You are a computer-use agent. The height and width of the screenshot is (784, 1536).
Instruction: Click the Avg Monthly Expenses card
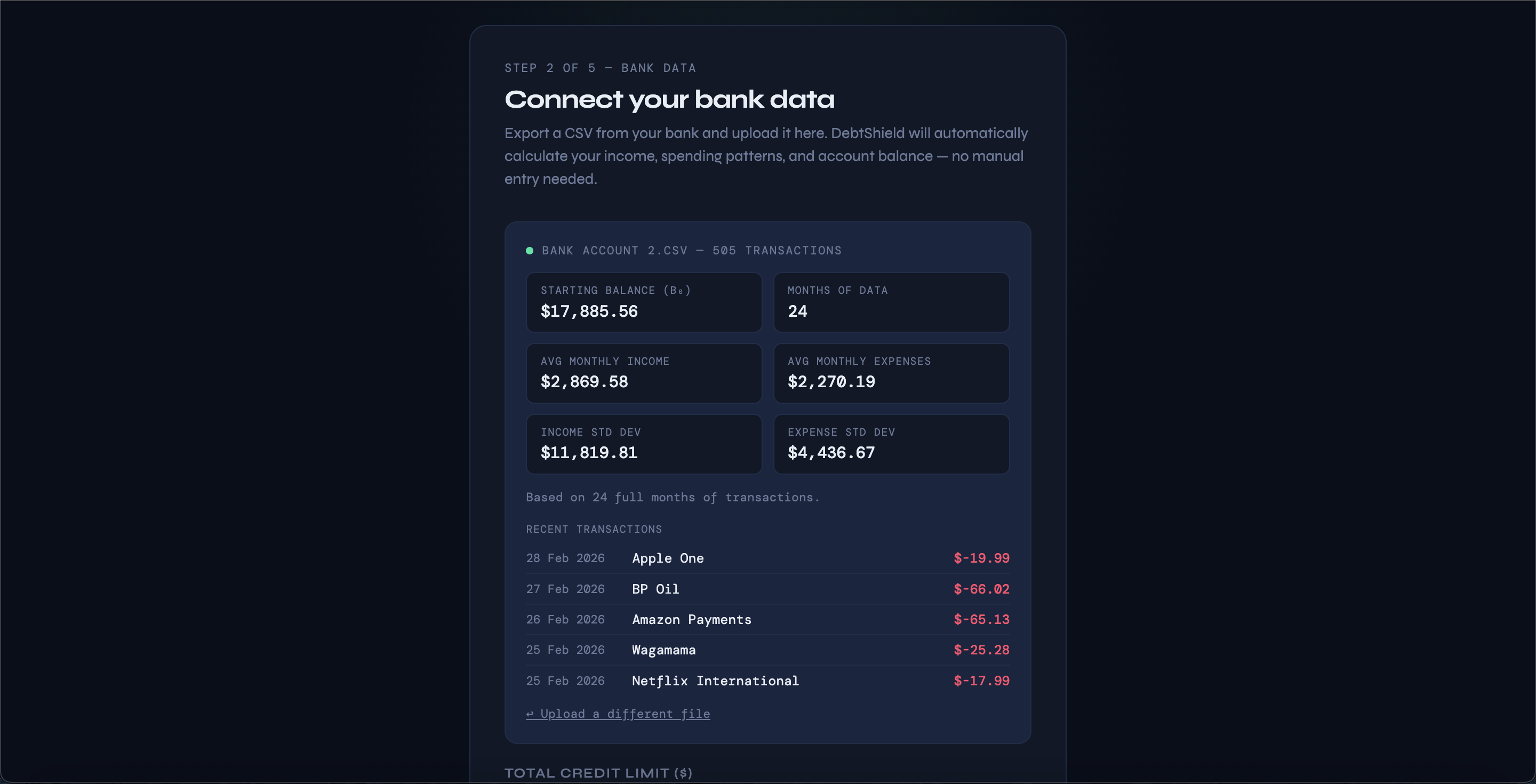pos(891,373)
